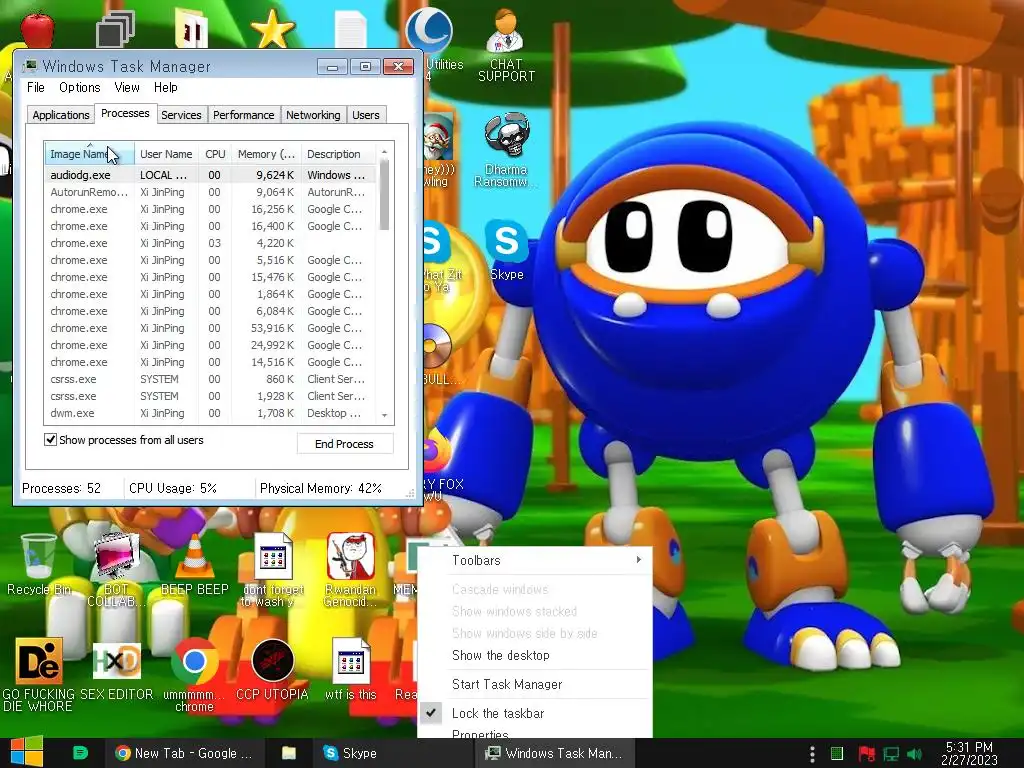Sort processes by CPU column

[215, 154]
